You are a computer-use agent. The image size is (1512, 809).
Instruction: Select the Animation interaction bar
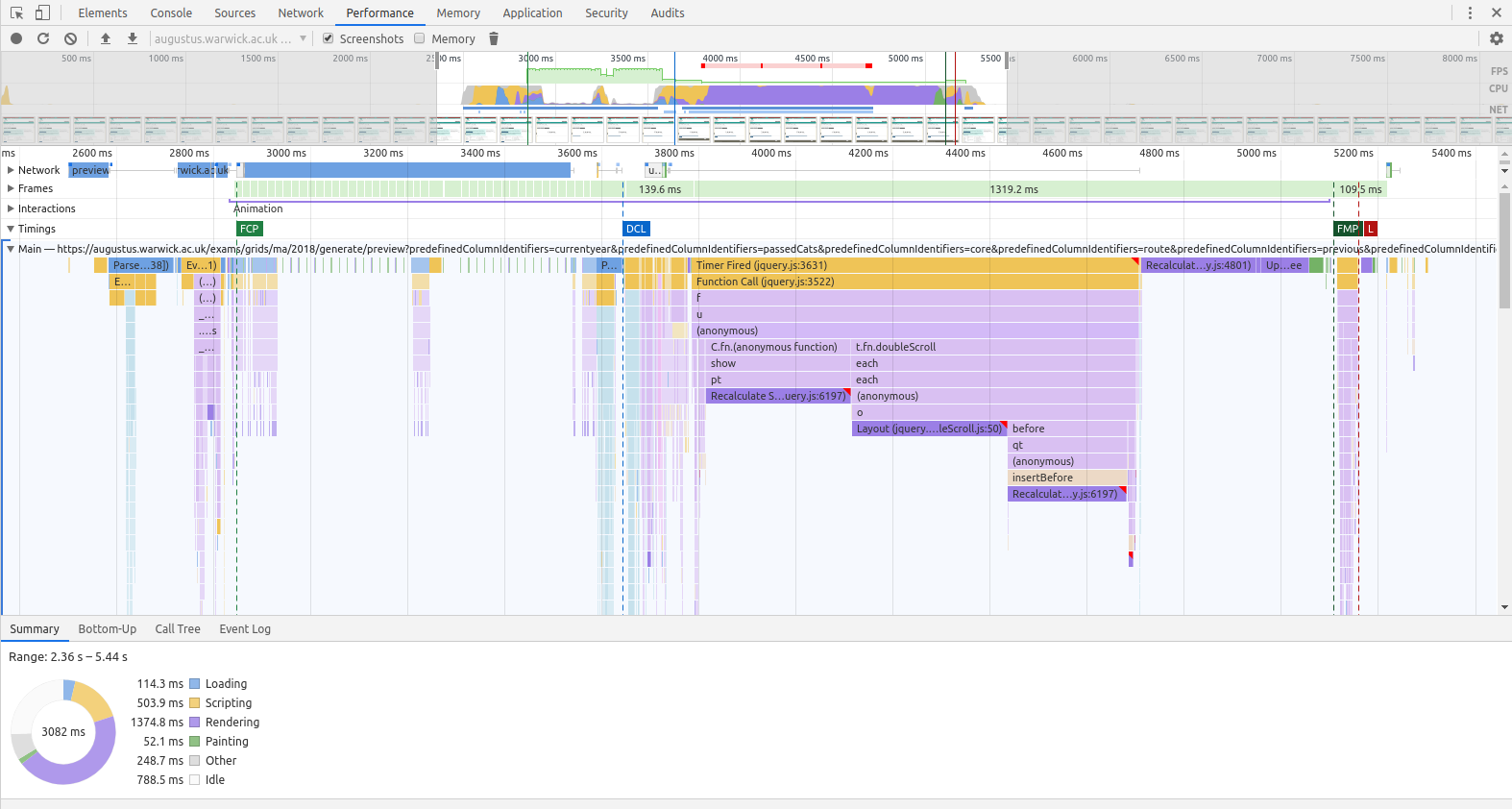coord(780,202)
